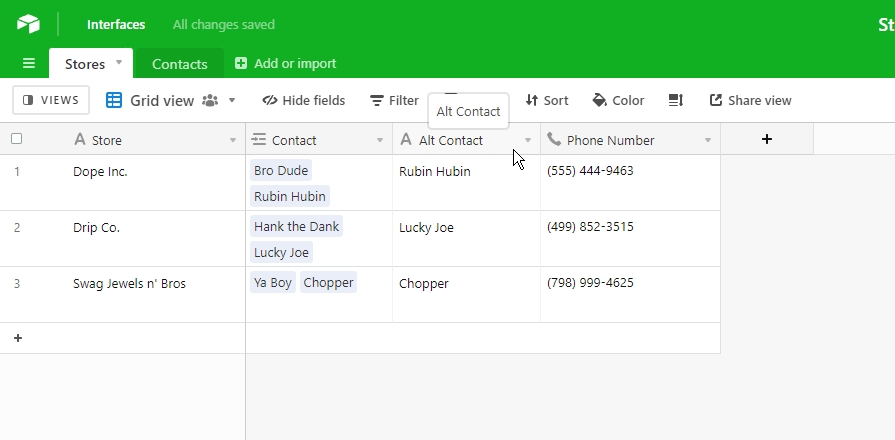Click row number 2
Viewport: 895px width, 440px height.
[x=17, y=227]
